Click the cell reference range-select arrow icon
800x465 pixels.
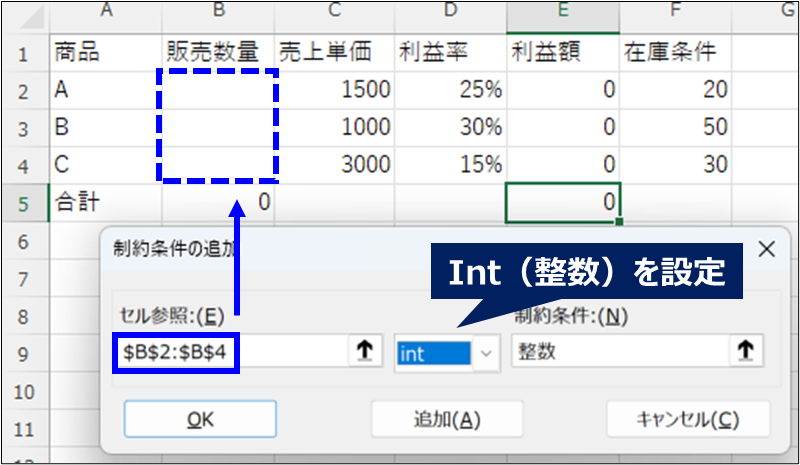coord(363,353)
